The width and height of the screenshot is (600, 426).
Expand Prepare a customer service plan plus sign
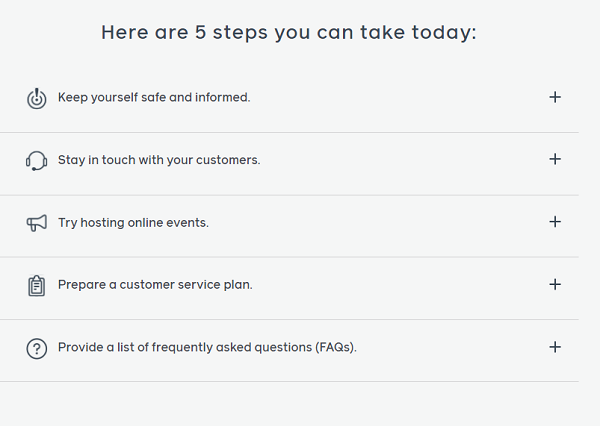pyautogui.click(x=555, y=284)
